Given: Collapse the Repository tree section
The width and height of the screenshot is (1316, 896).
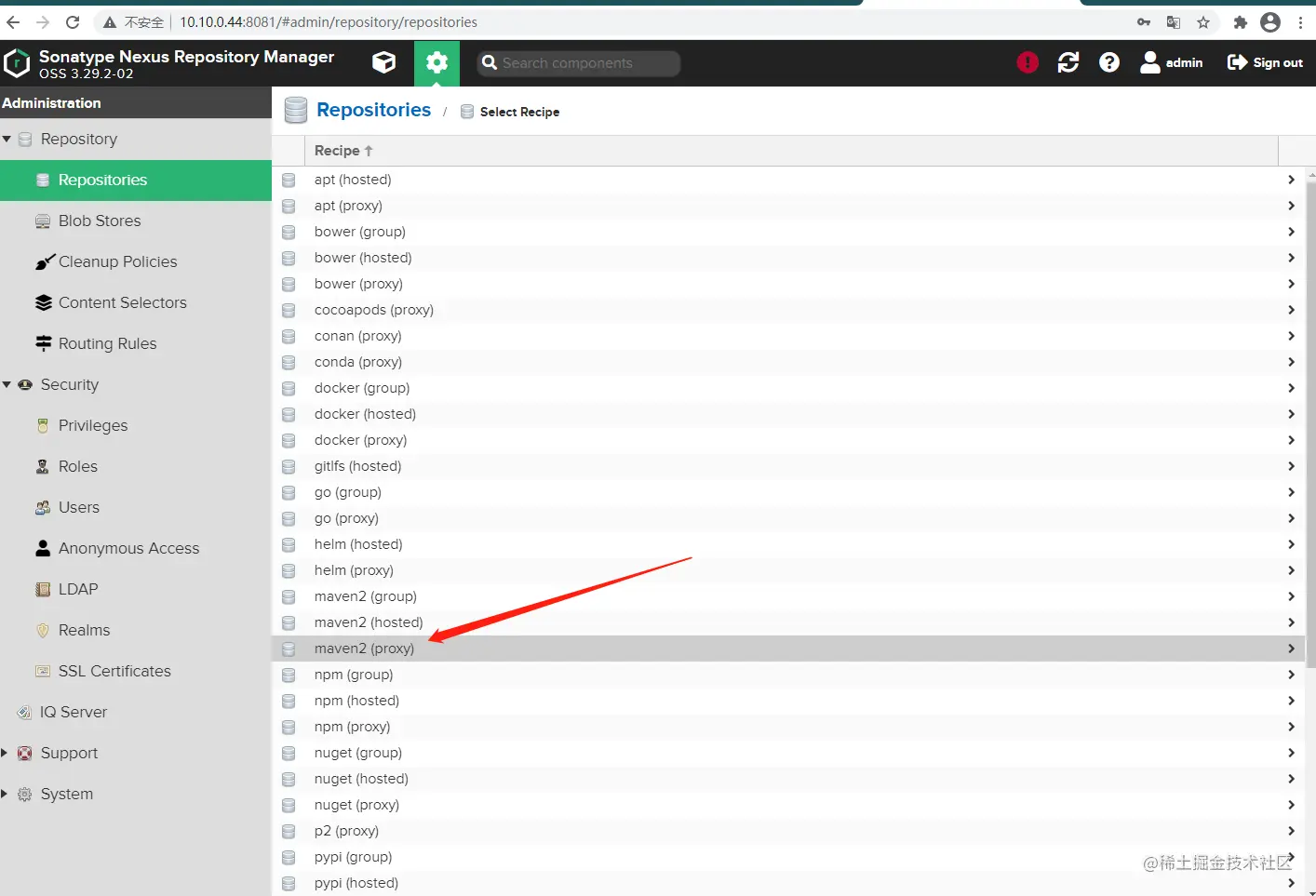Looking at the screenshot, I should point(7,139).
